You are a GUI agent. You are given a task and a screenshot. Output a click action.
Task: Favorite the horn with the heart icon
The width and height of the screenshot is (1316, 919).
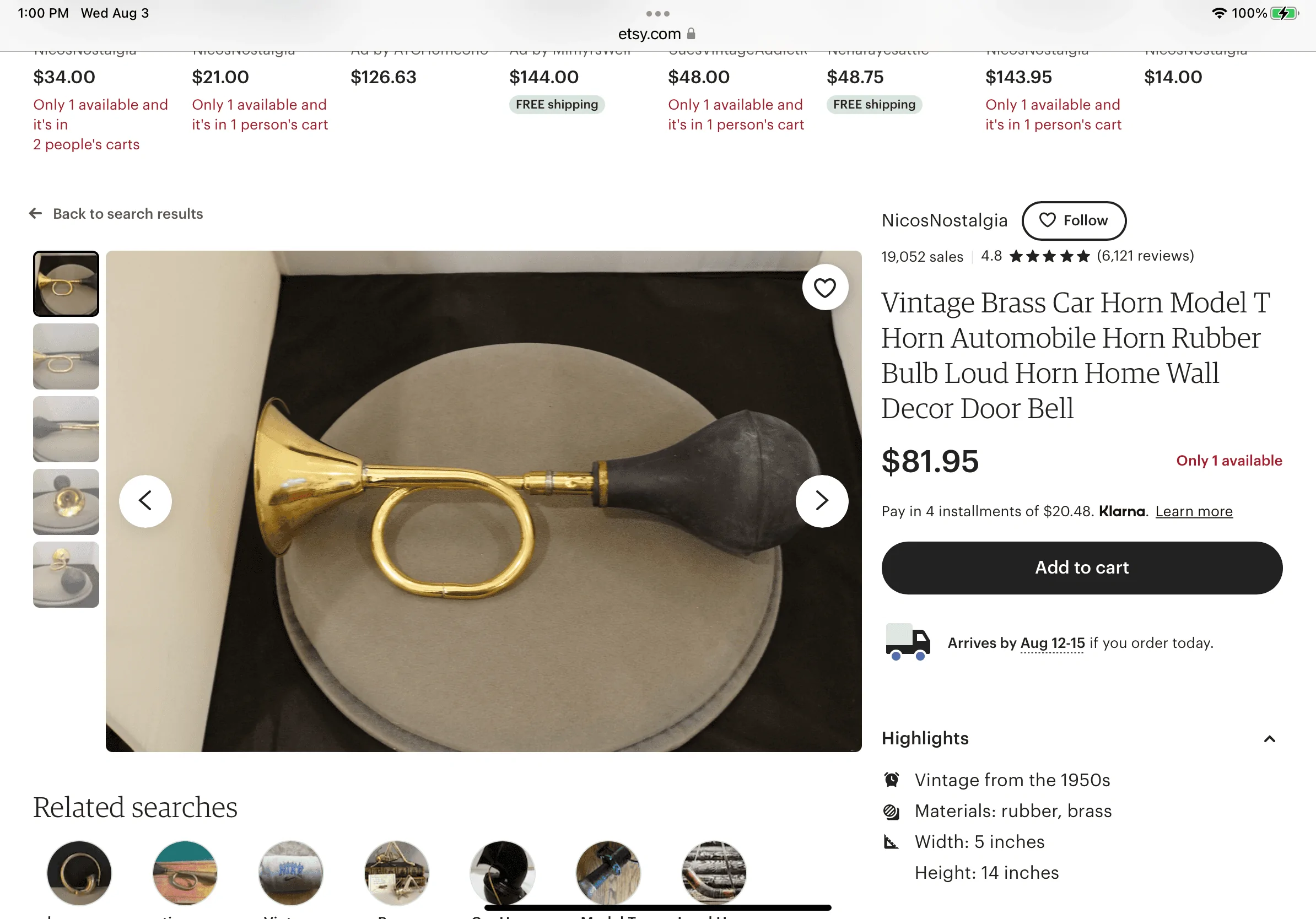click(824, 287)
